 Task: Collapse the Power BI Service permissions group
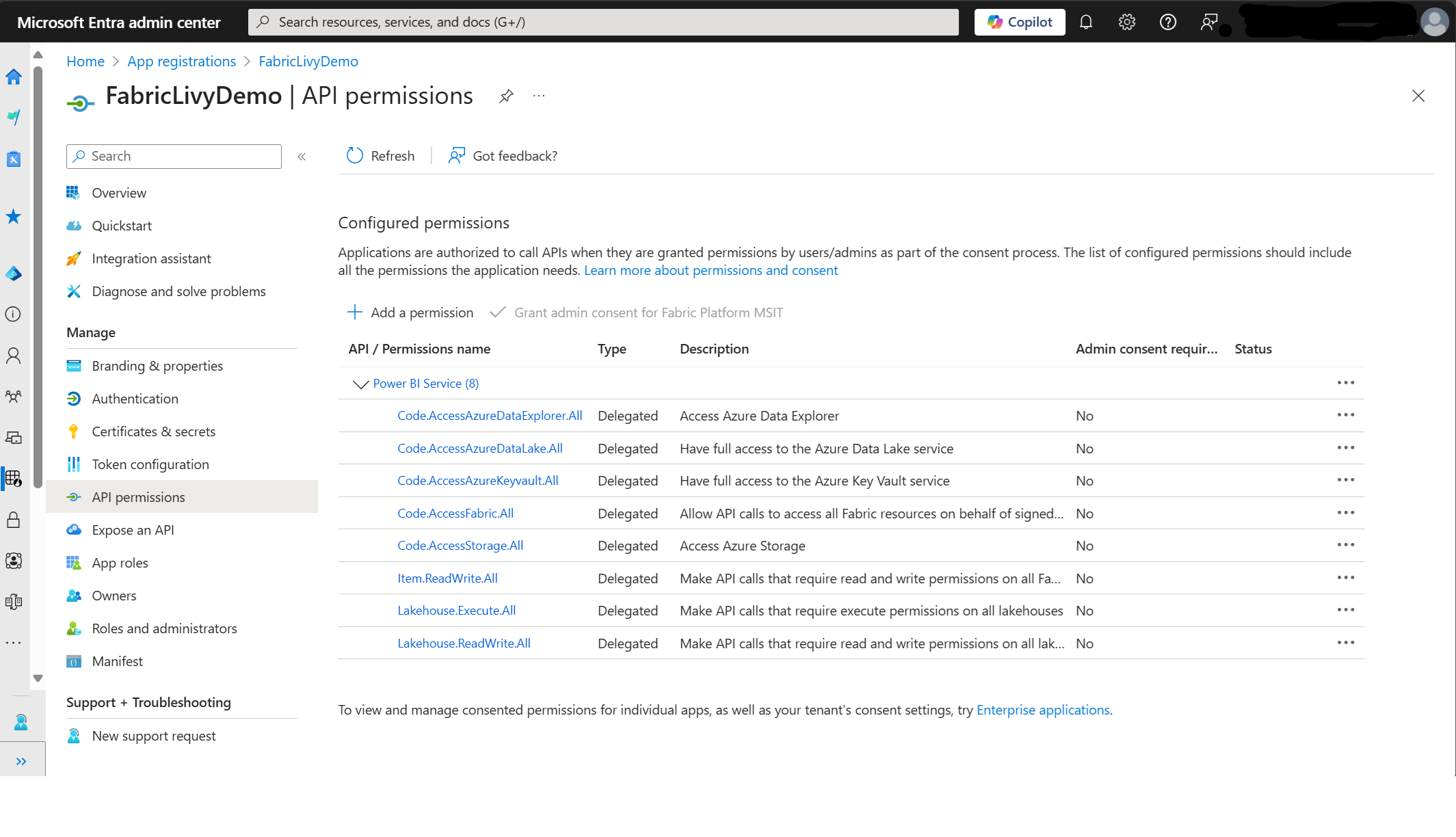(x=360, y=384)
